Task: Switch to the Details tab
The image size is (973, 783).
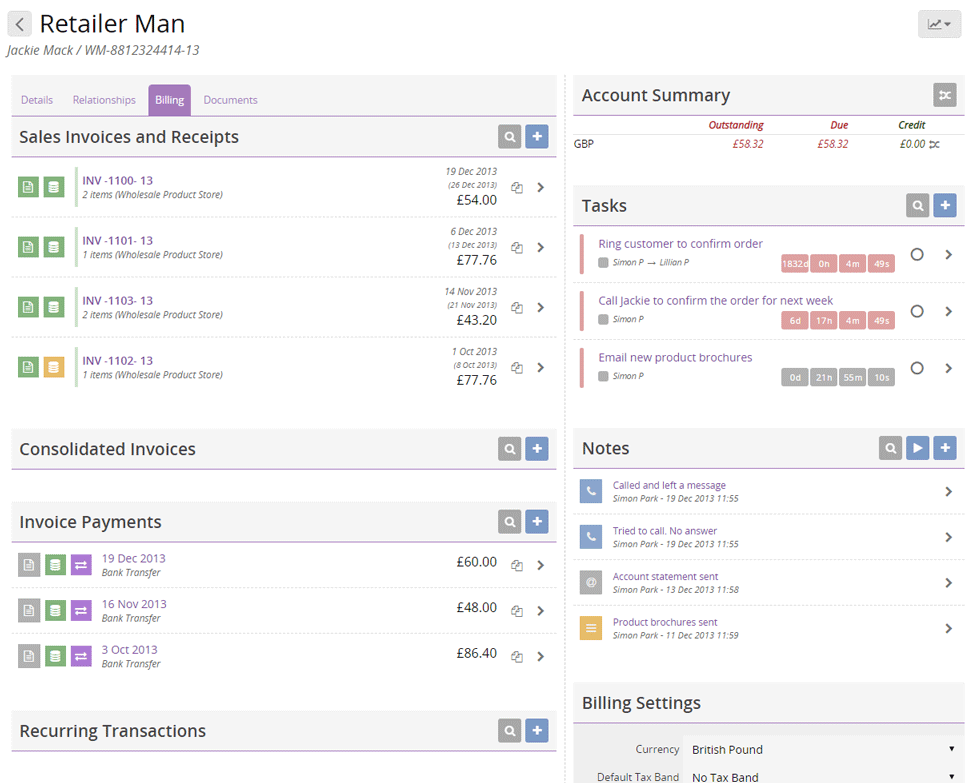Action: pyautogui.click(x=37, y=100)
